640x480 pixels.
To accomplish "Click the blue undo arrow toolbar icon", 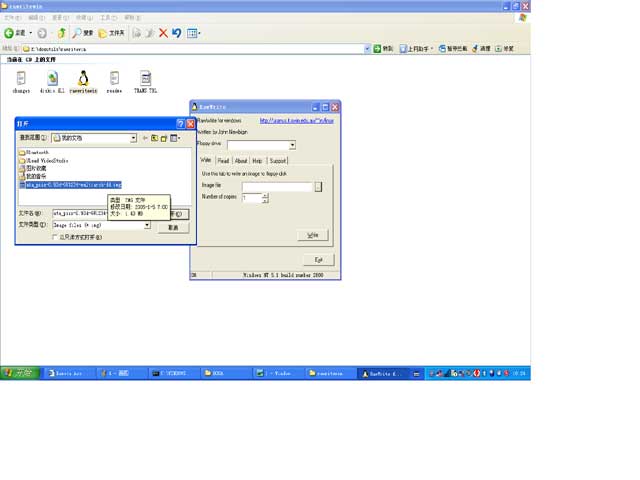I will click(x=177, y=33).
